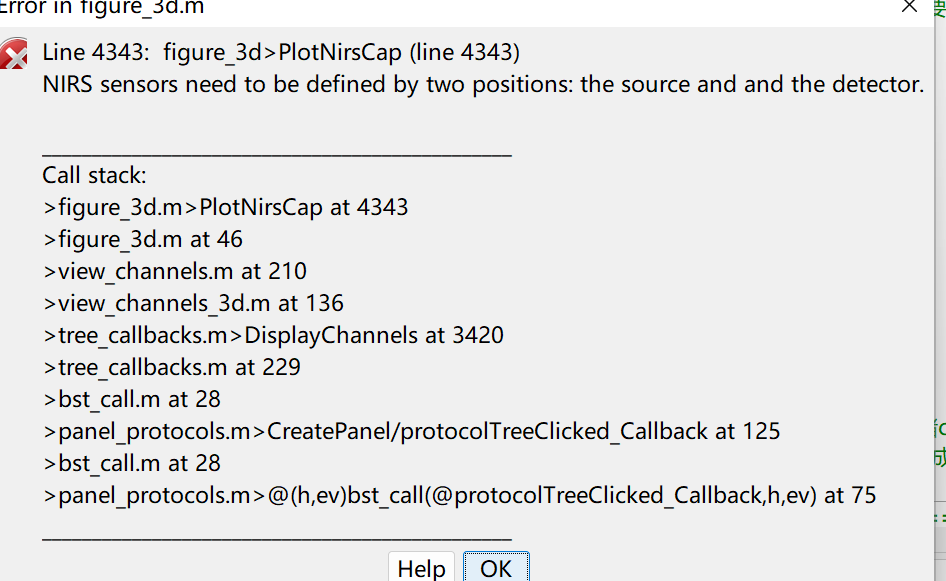This screenshot has height=581, width=946.
Task: Select stack entry 'view_channels_3d.m at 136'
Action: [193, 303]
